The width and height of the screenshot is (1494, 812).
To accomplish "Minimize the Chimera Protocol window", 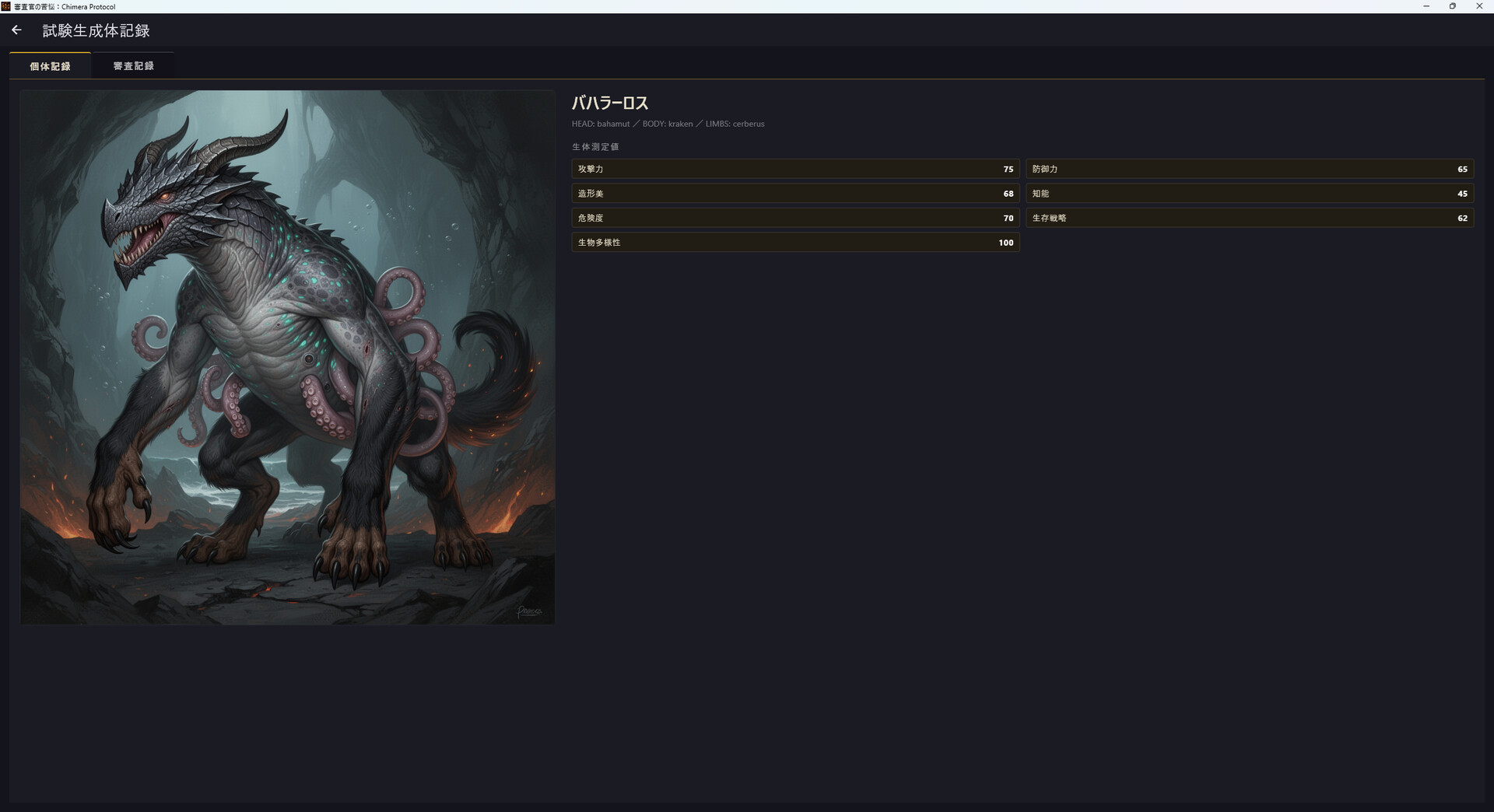I will coord(1426,6).
